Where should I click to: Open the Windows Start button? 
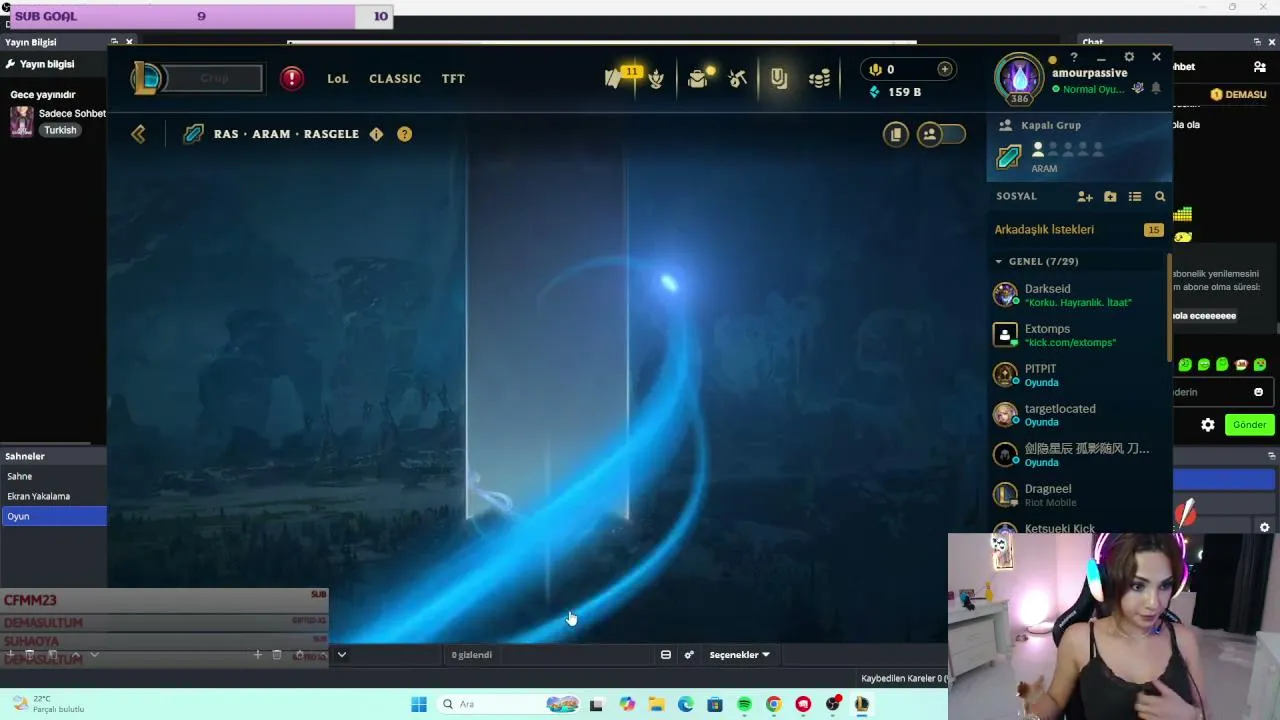coord(419,704)
